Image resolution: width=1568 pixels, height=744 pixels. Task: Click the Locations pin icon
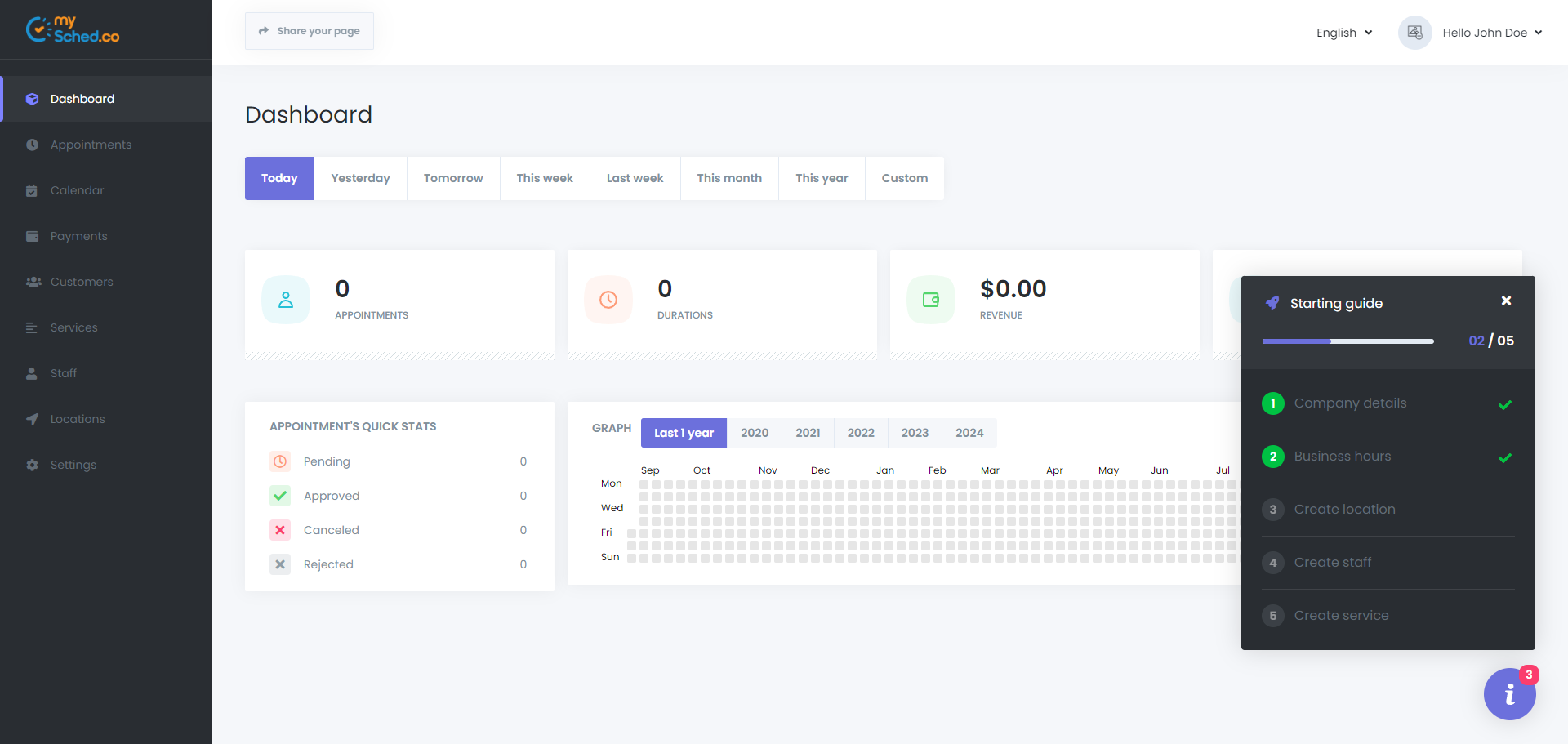pyautogui.click(x=32, y=419)
